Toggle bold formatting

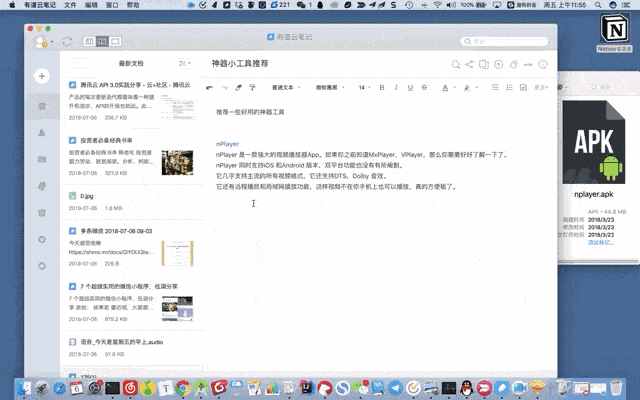[x=382, y=87]
